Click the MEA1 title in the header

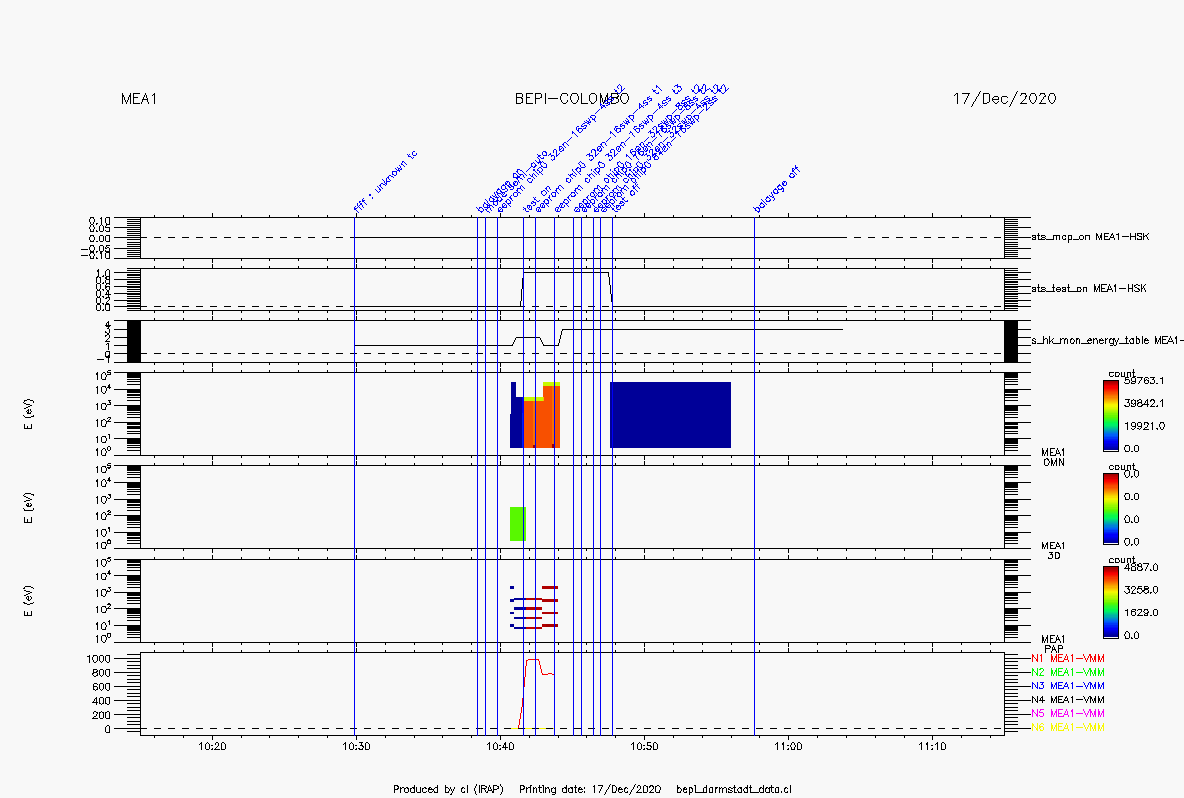pyautogui.click(x=139, y=99)
